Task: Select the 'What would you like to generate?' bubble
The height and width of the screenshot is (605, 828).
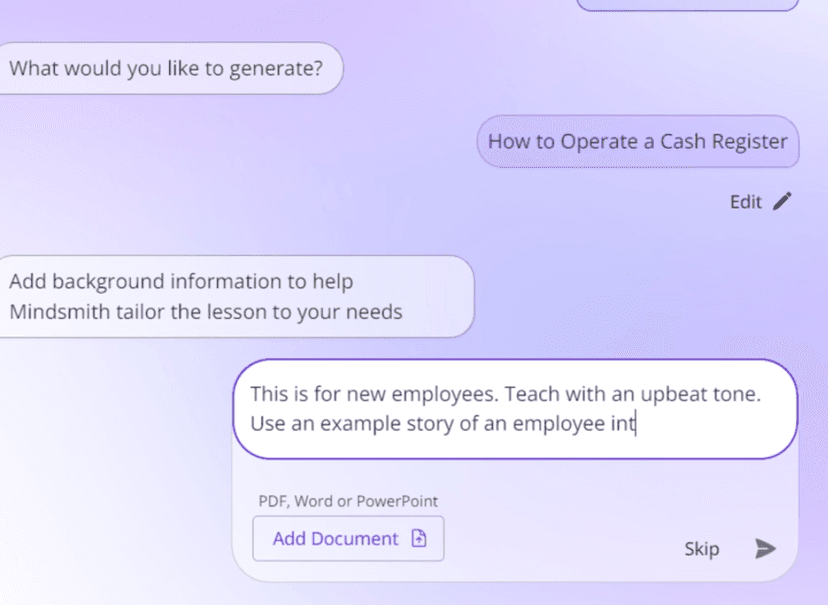Action: (166, 69)
